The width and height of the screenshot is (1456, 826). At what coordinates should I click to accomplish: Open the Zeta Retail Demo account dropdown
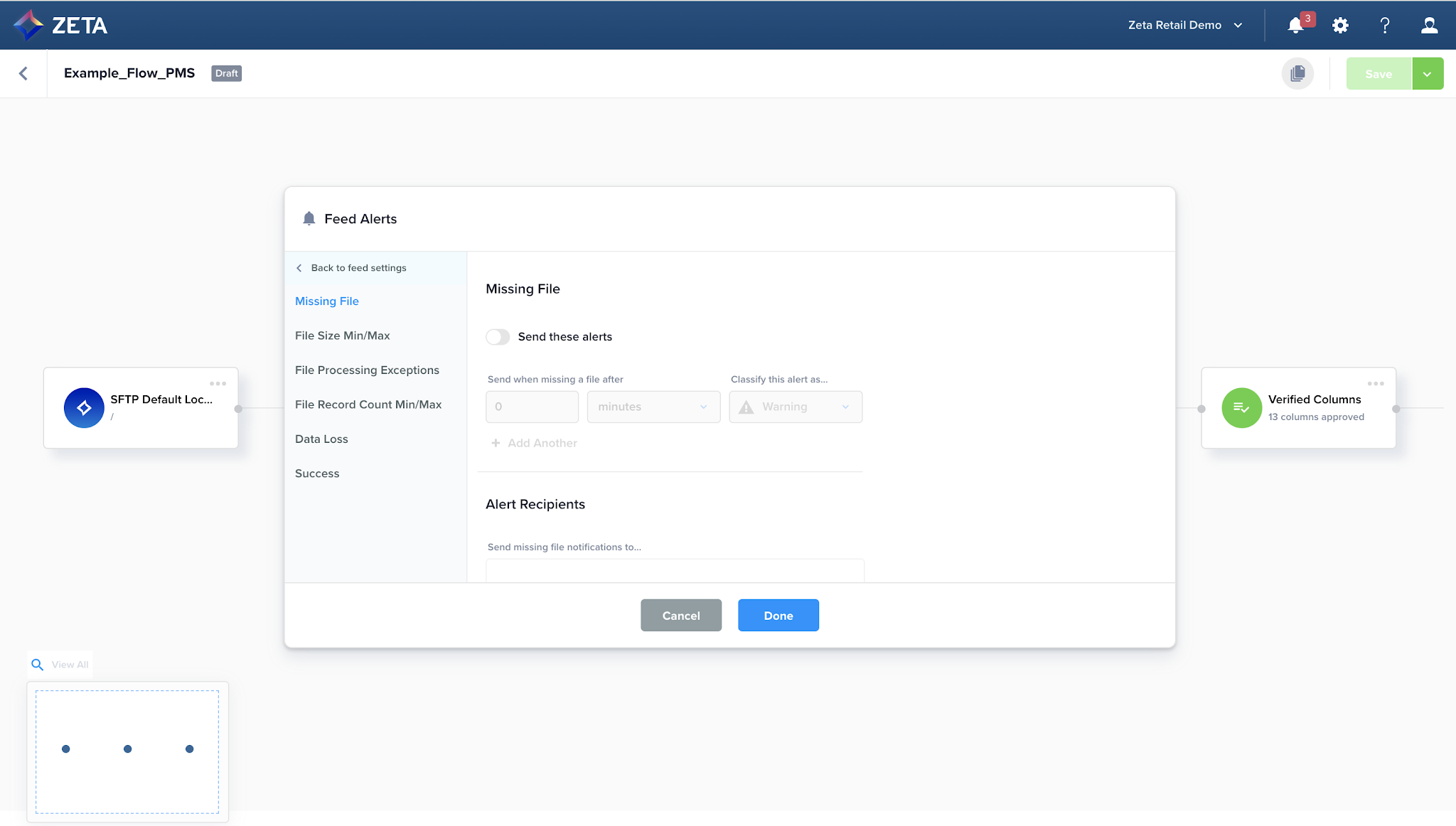click(x=1185, y=25)
